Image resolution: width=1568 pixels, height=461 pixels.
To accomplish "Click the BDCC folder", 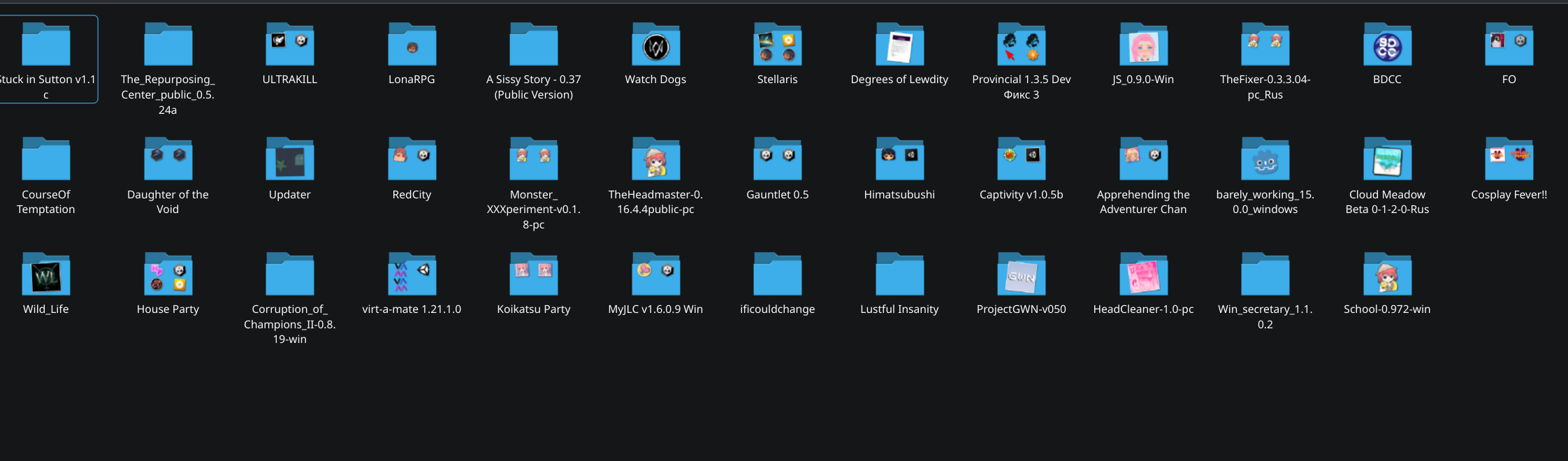I will 1387,46.
